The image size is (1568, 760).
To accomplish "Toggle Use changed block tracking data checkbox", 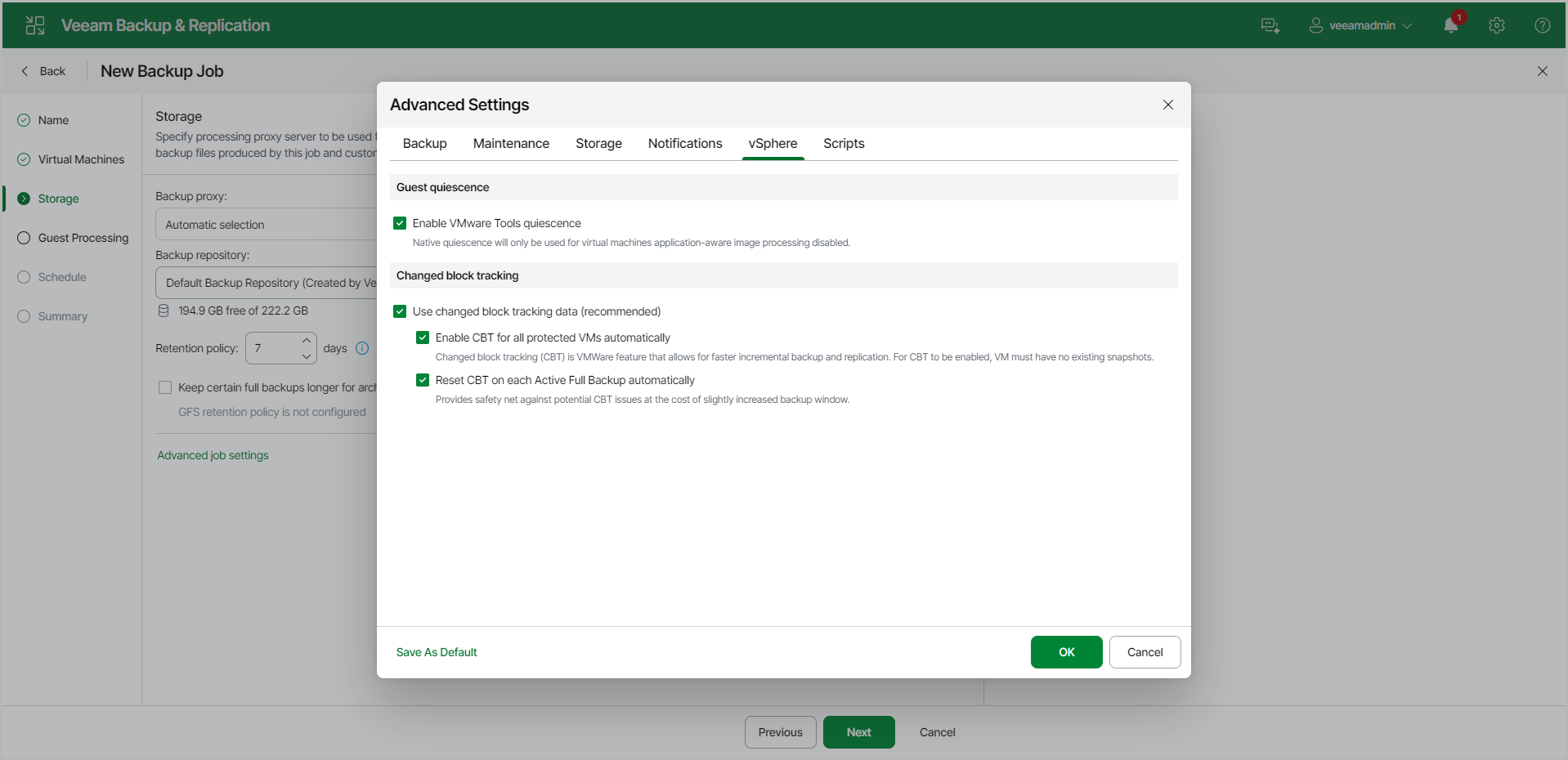I will tap(400, 311).
